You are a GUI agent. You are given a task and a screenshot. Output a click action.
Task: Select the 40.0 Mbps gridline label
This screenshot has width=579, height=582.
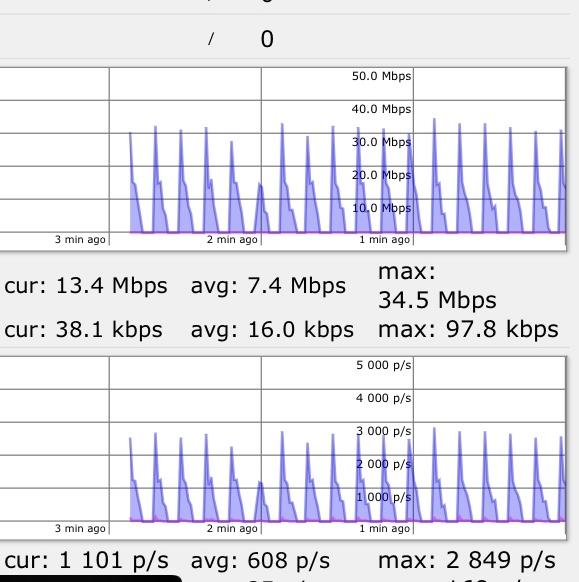click(x=381, y=109)
